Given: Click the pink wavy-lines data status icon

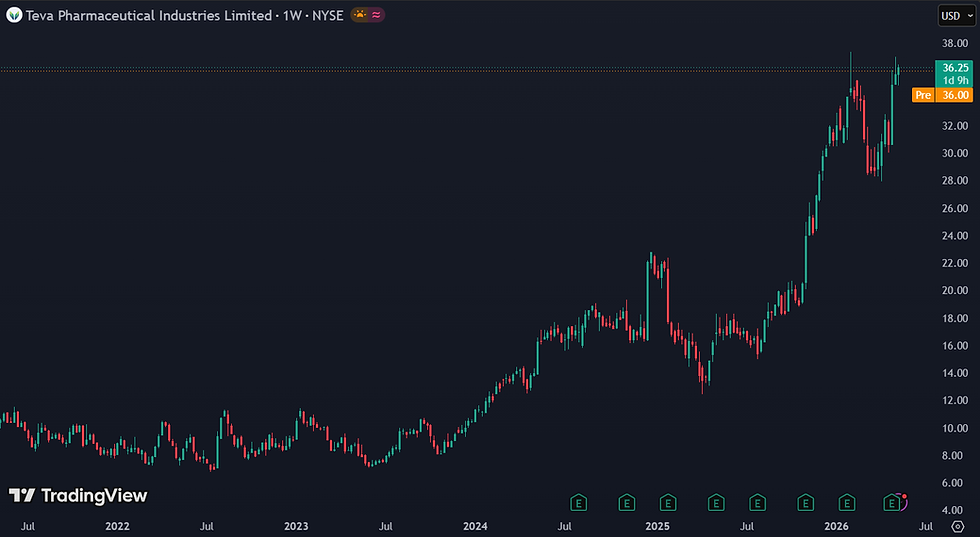Looking at the screenshot, I should pyautogui.click(x=376, y=15).
